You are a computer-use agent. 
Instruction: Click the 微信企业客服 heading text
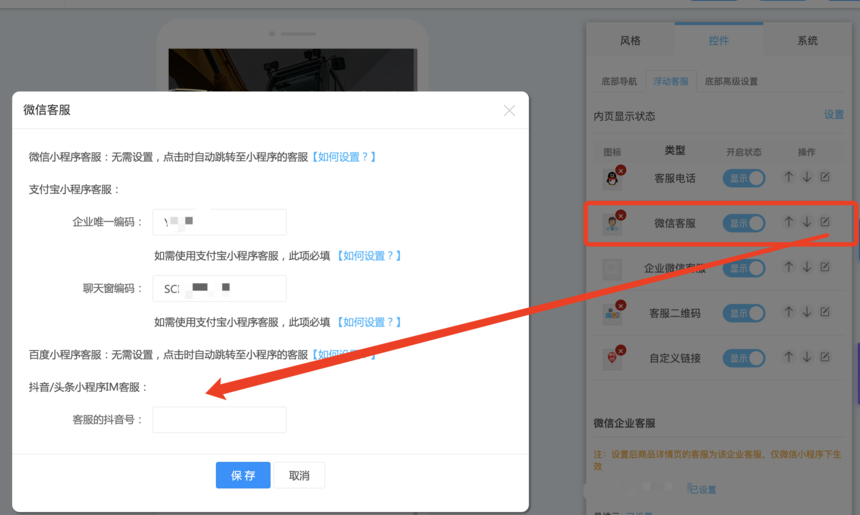point(625,423)
